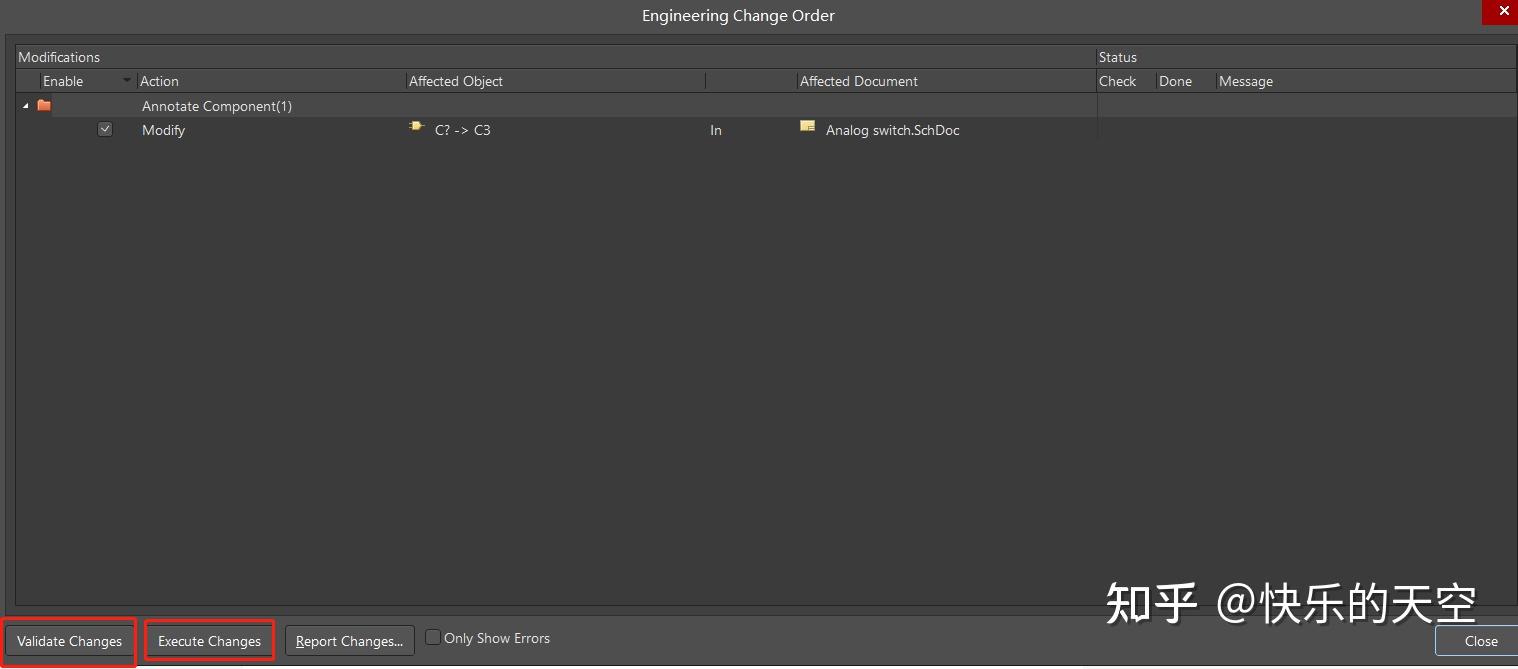Select the Annotate Component(1) group row
The image size is (1518, 669).
[217, 106]
